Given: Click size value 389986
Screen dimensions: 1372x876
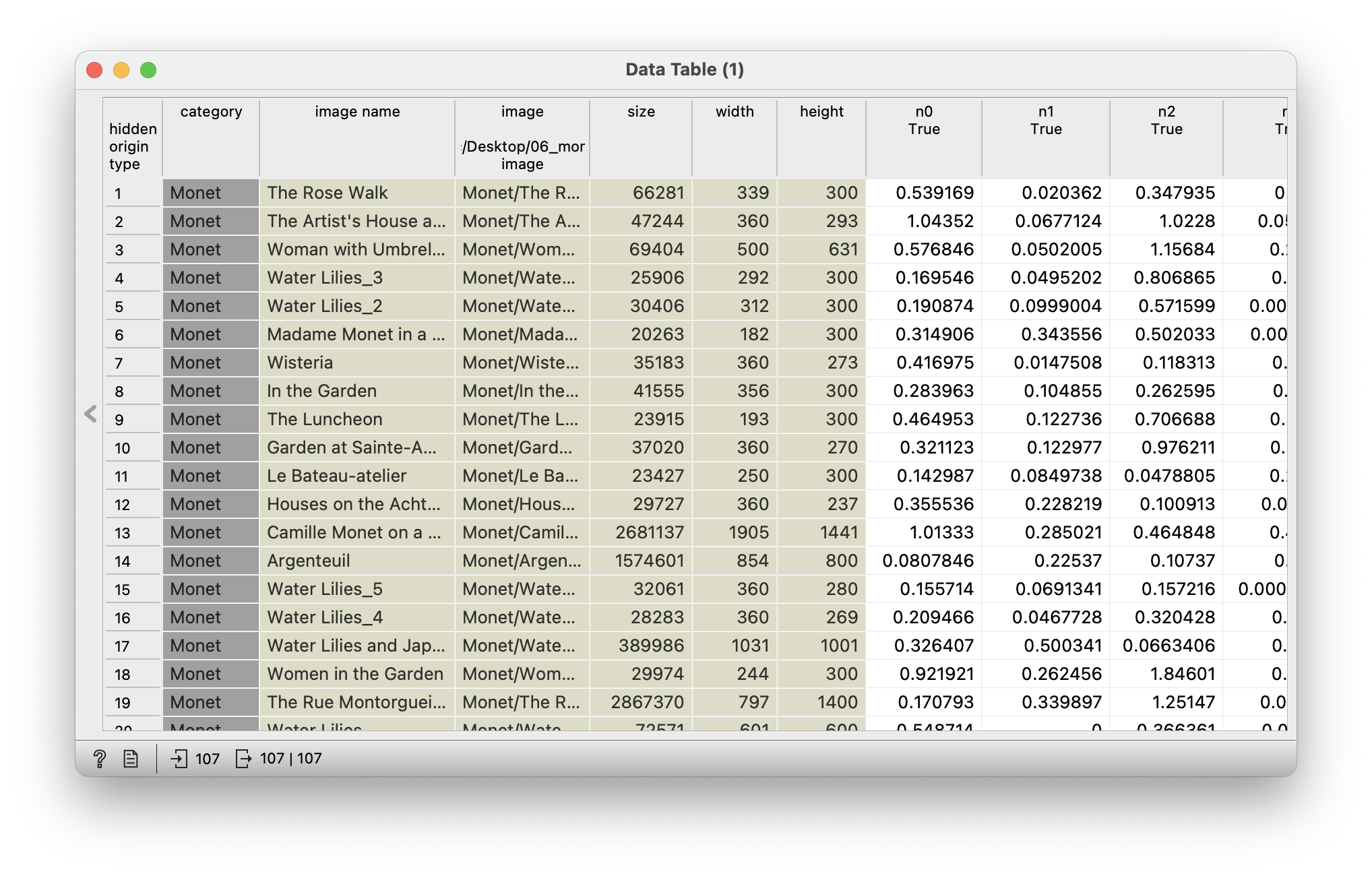Looking at the screenshot, I should tap(641, 646).
